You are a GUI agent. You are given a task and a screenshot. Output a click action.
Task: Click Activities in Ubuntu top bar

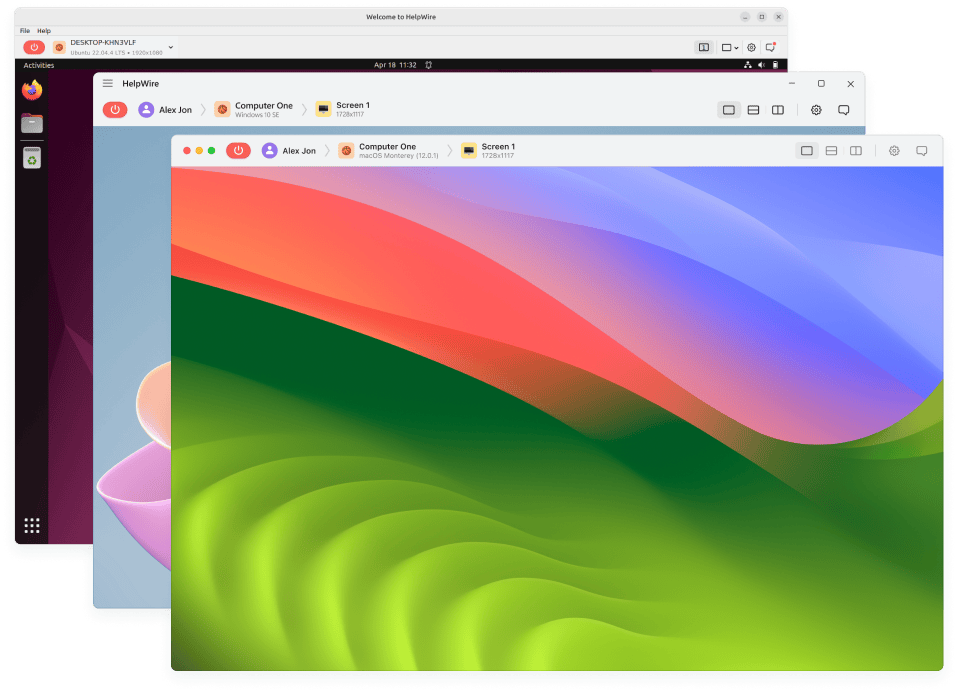(x=38, y=65)
